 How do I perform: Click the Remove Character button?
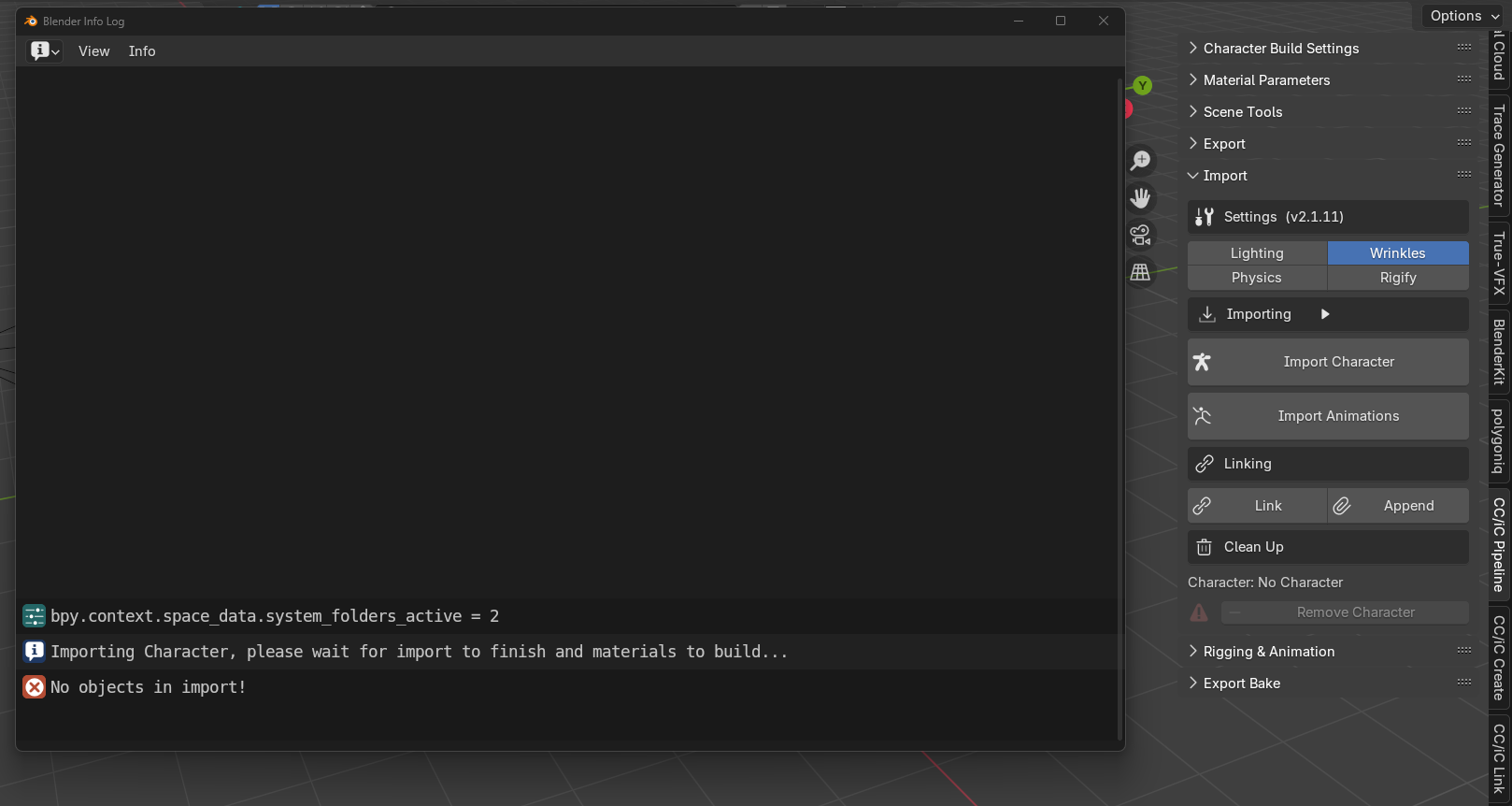(1345, 612)
